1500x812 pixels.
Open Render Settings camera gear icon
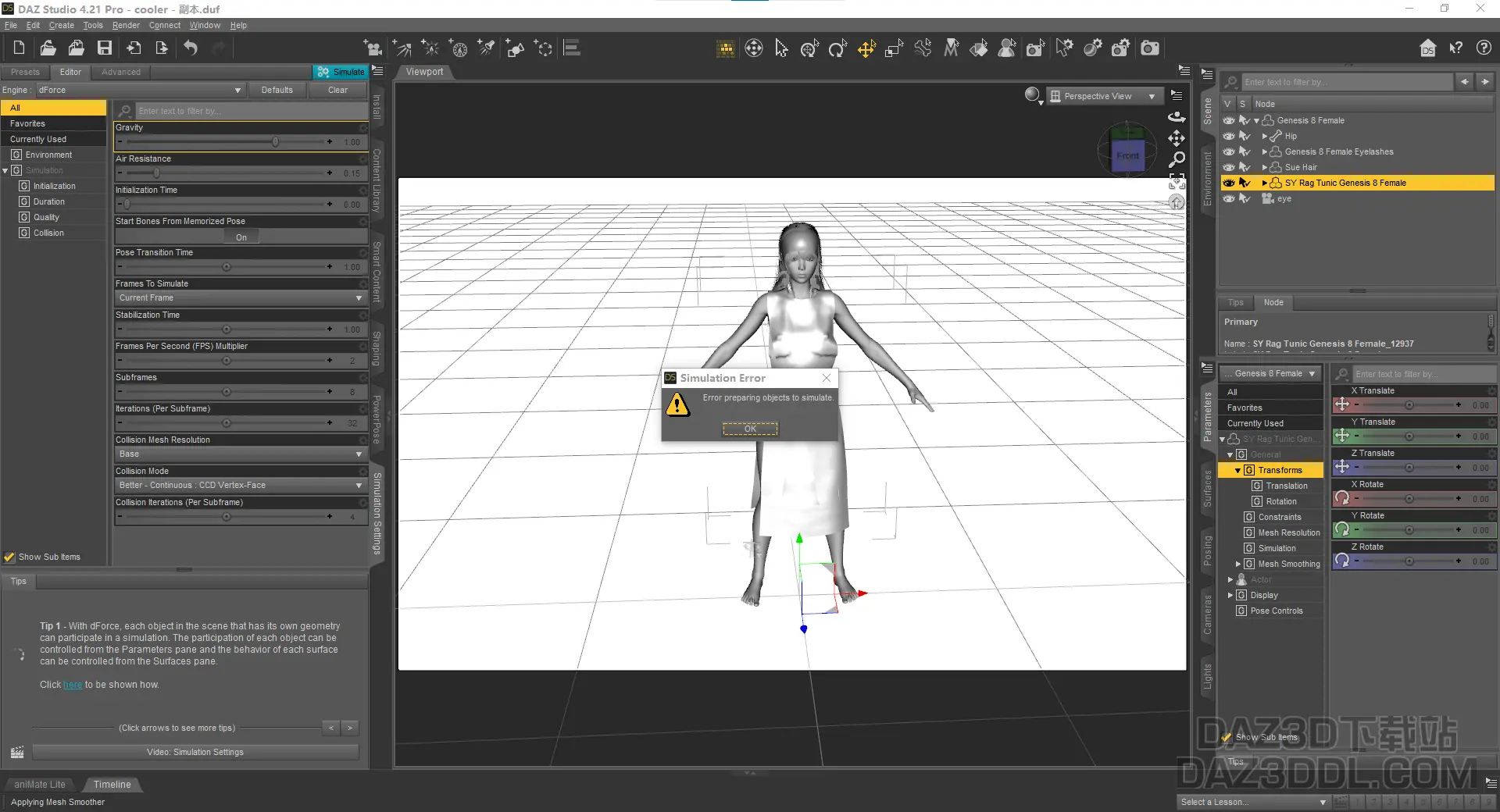tap(1120, 48)
